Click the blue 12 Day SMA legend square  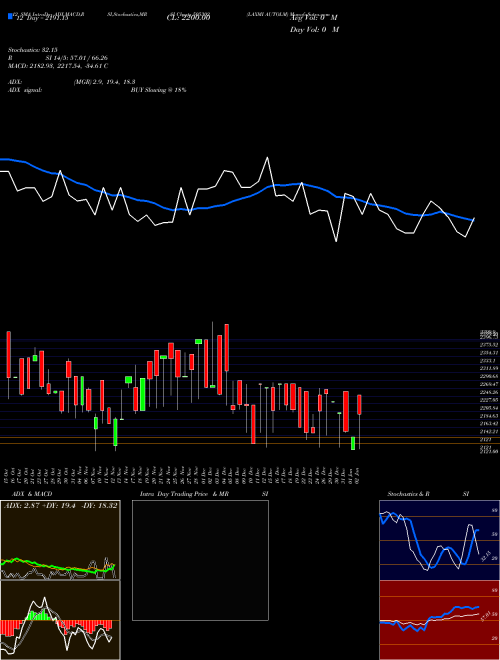tap(10, 17)
